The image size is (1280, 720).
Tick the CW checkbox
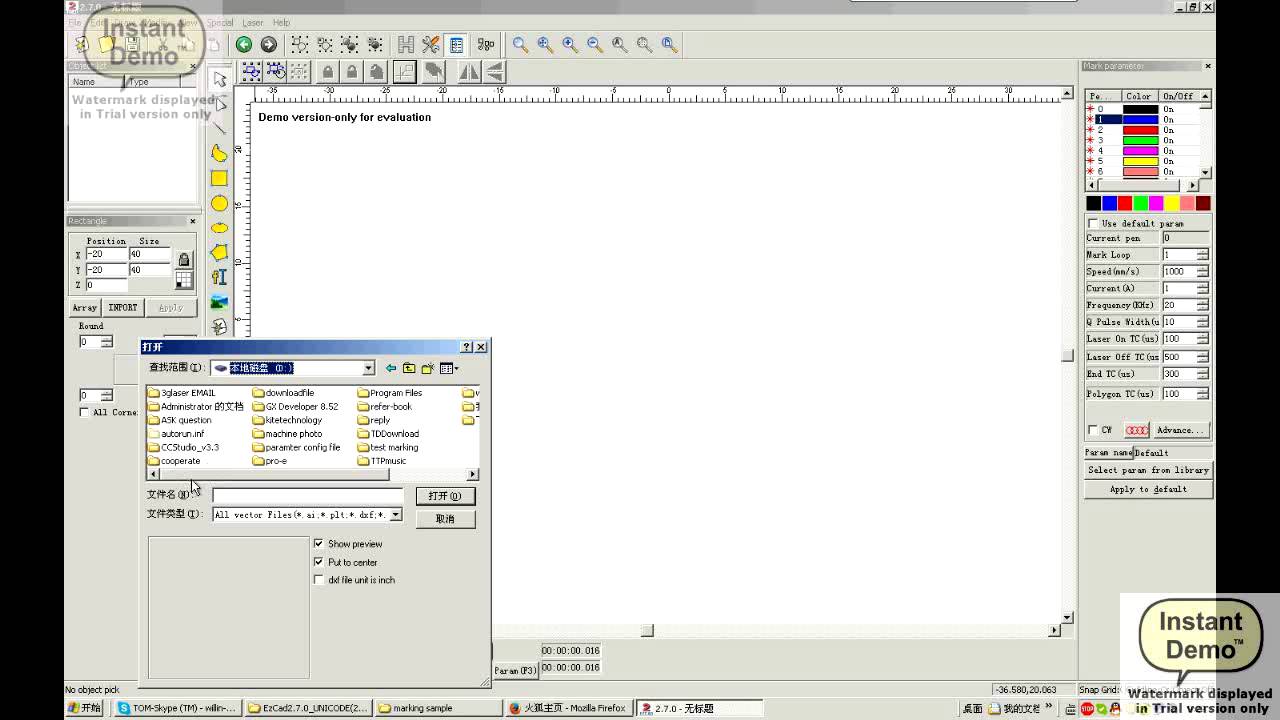pyautogui.click(x=1093, y=430)
